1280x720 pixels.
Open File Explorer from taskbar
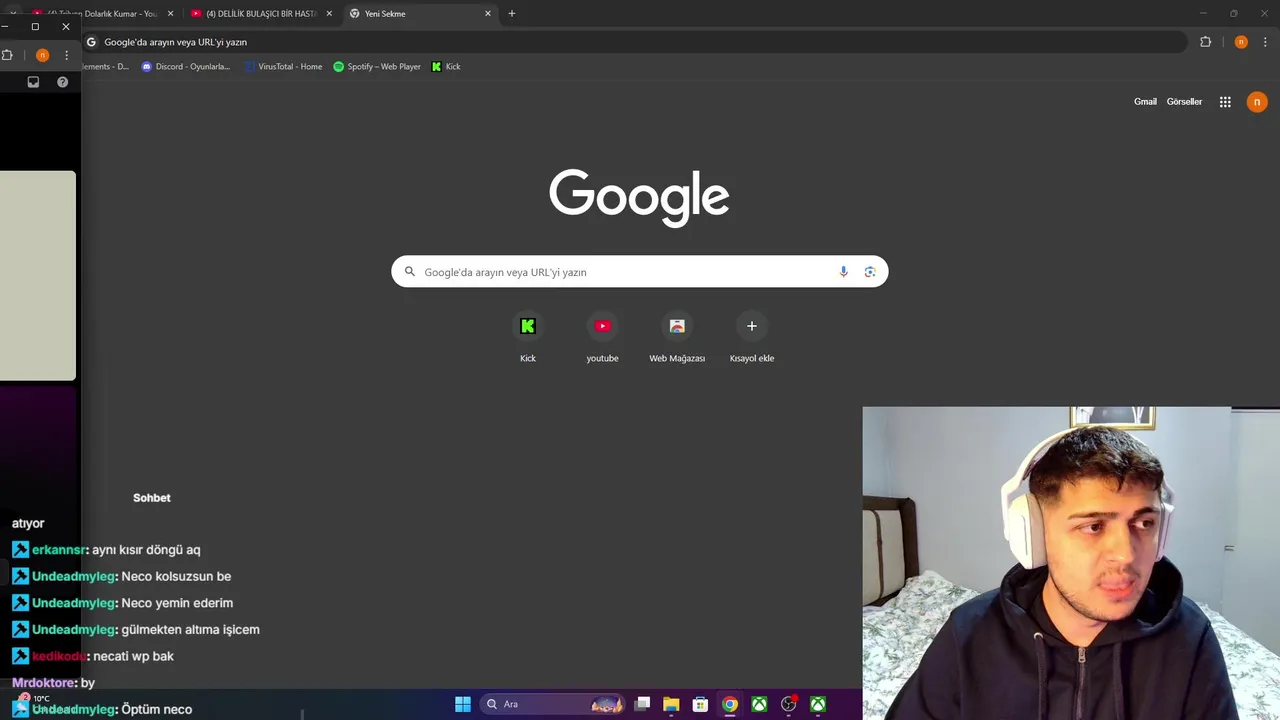click(671, 704)
